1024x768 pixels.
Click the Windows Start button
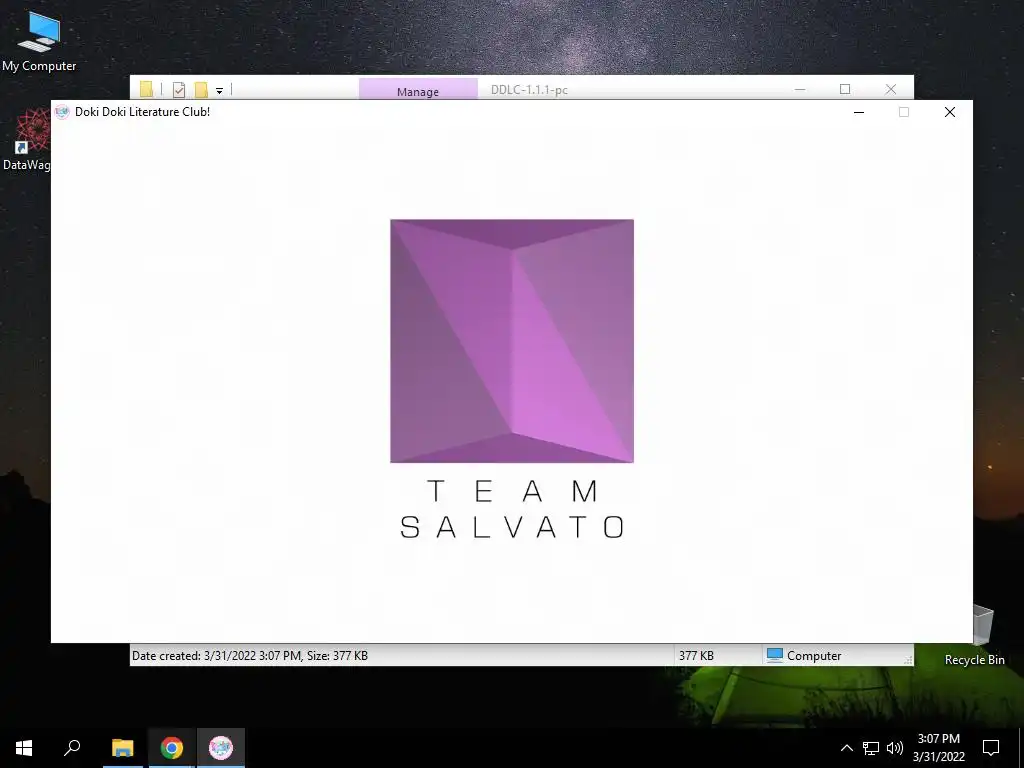(x=24, y=748)
